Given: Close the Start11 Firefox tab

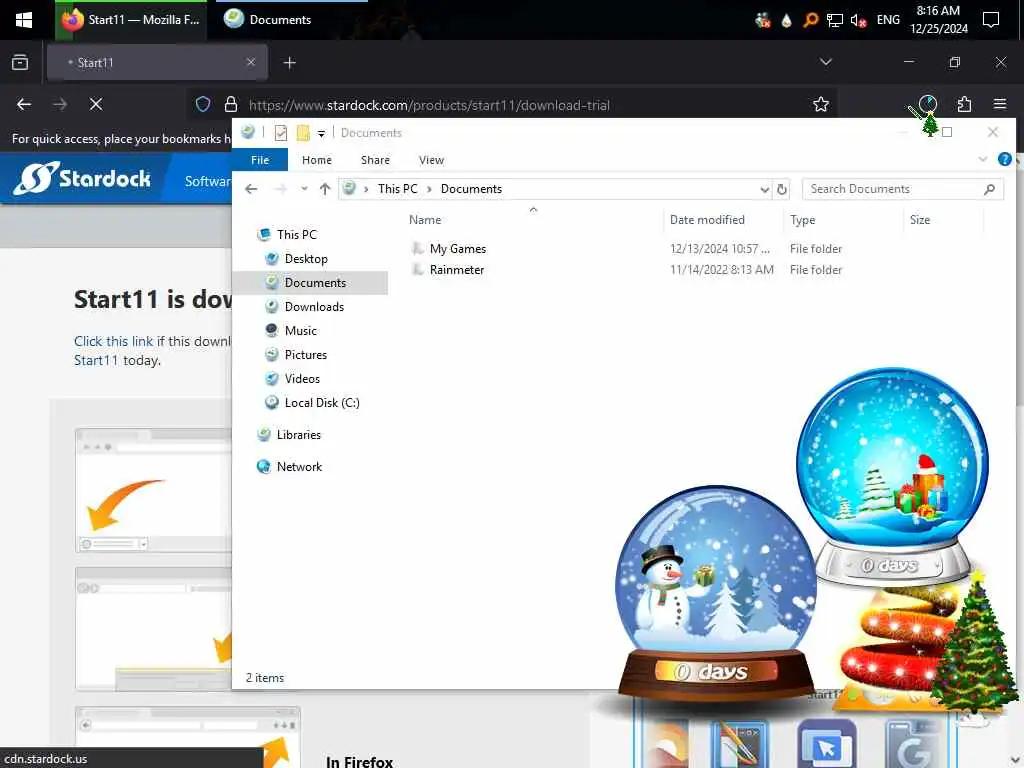Looking at the screenshot, I should point(251,62).
